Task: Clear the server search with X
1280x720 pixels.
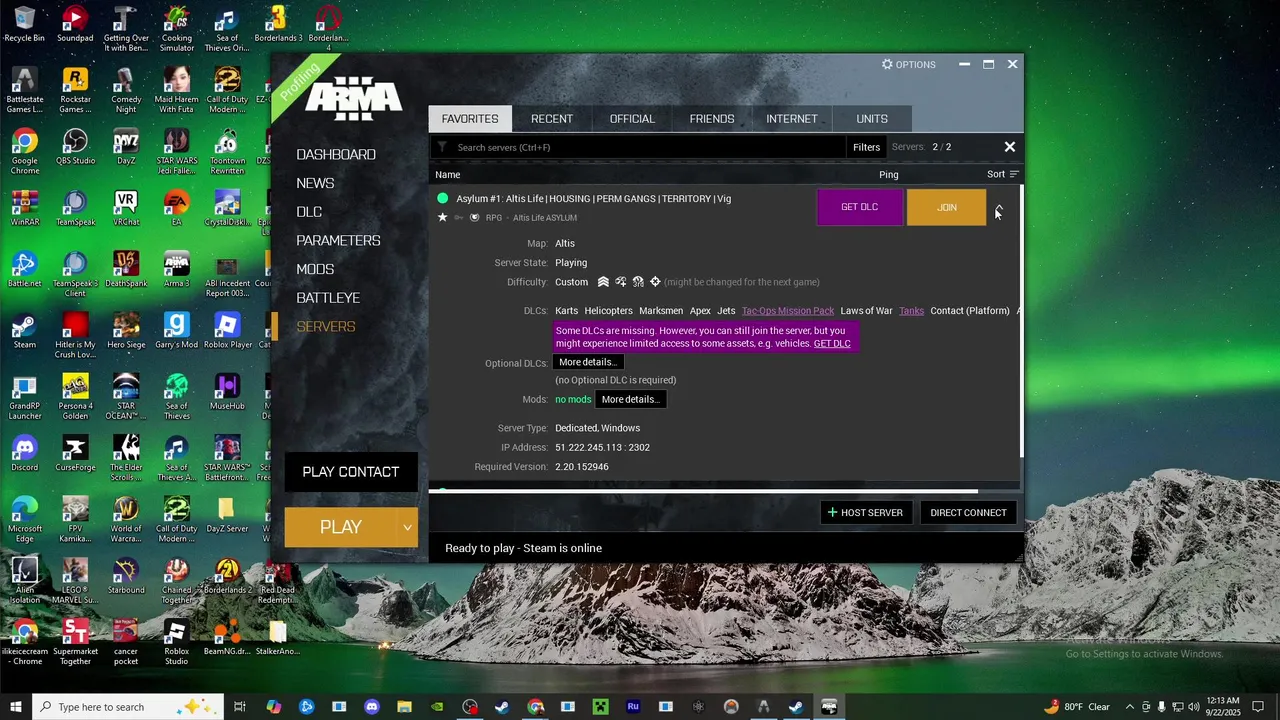Action: tap(1009, 147)
